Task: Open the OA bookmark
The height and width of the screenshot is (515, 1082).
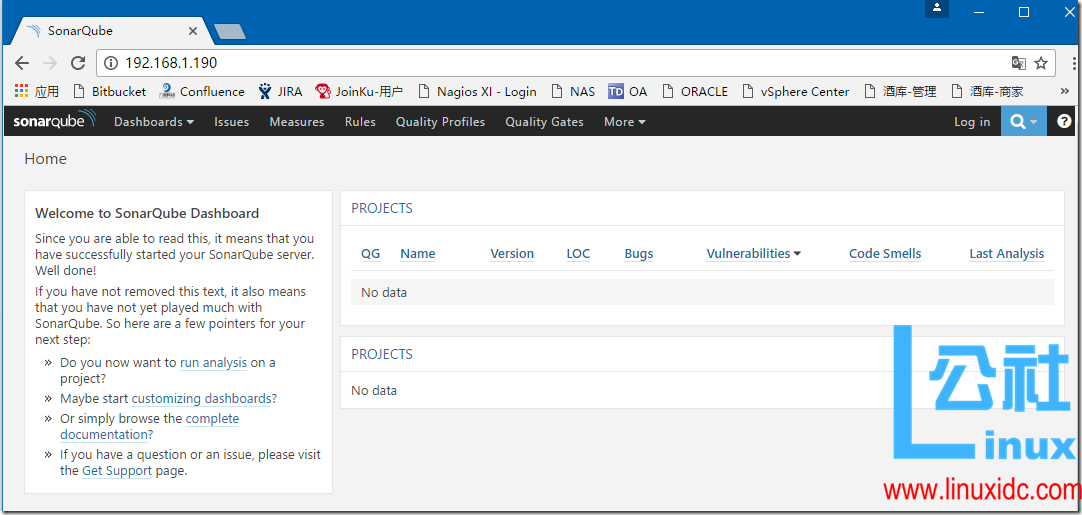Action: click(627, 91)
